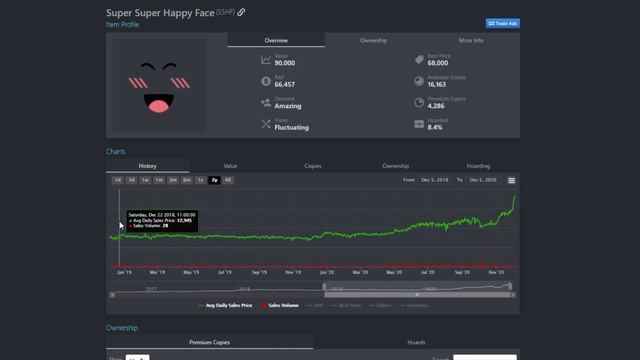Screen dimensions: 640x360
Task: Click the Hoarded box icon
Action: click(x=419, y=124)
